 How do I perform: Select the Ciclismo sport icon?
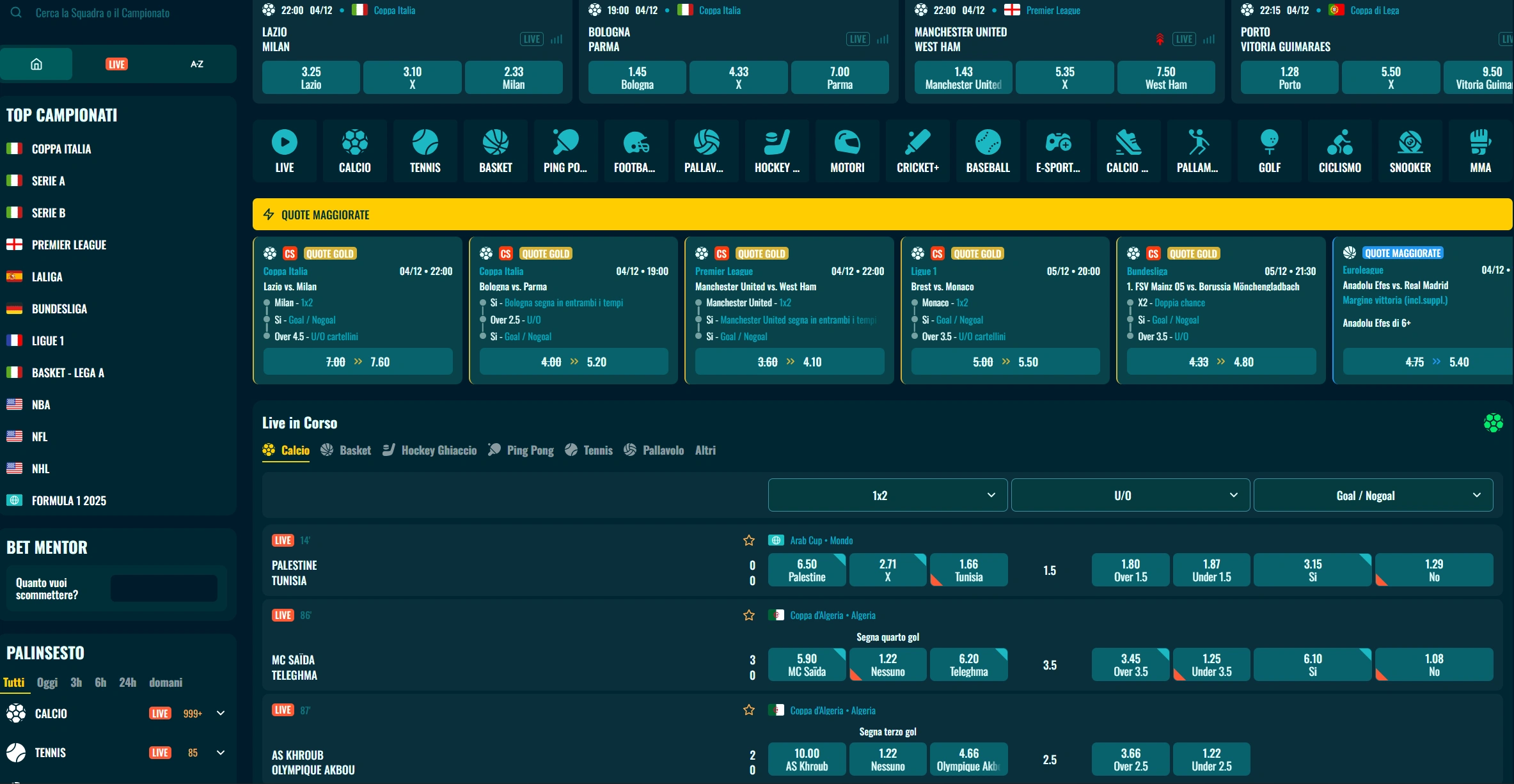(1339, 150)
